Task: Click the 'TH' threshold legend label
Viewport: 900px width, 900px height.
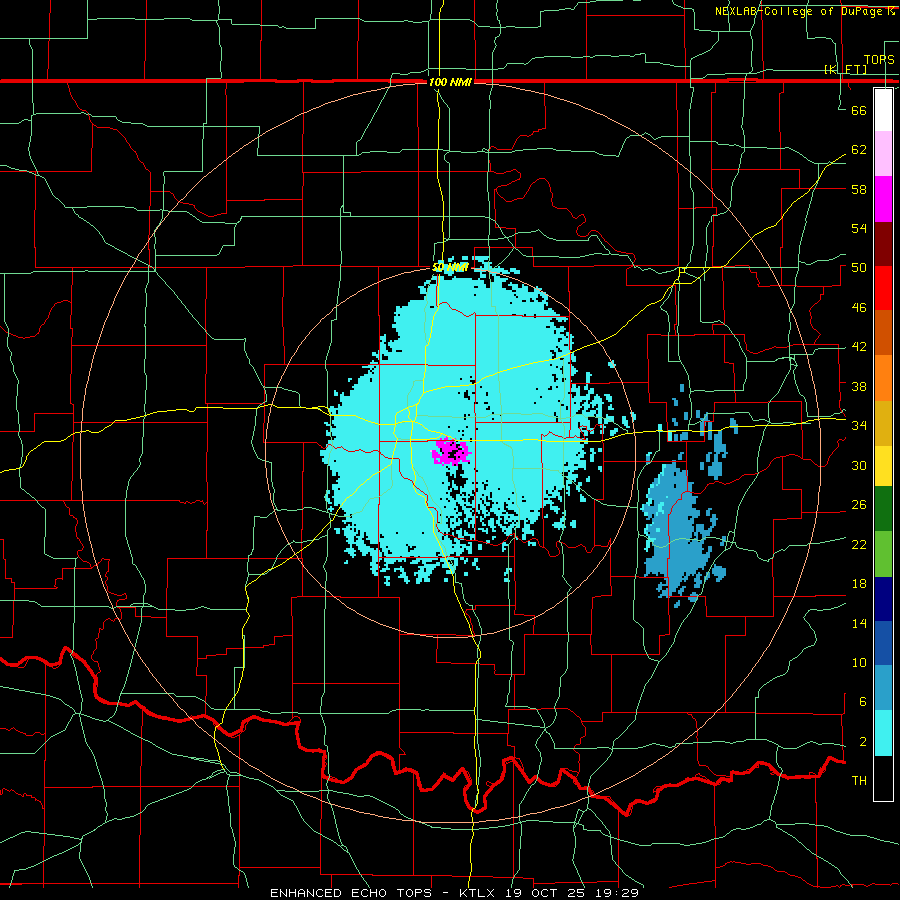Action: coord(859,781)
